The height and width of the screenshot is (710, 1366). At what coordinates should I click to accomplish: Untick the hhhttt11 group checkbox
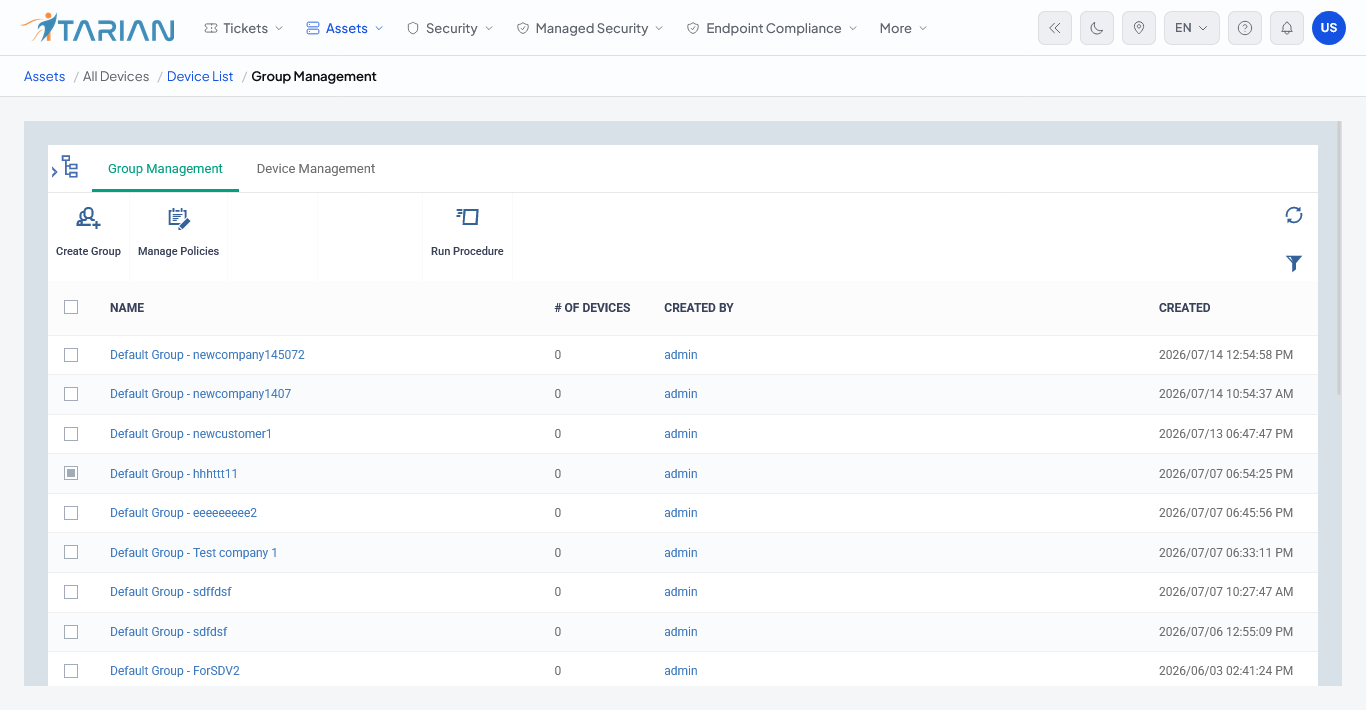(x=71, y=473)
